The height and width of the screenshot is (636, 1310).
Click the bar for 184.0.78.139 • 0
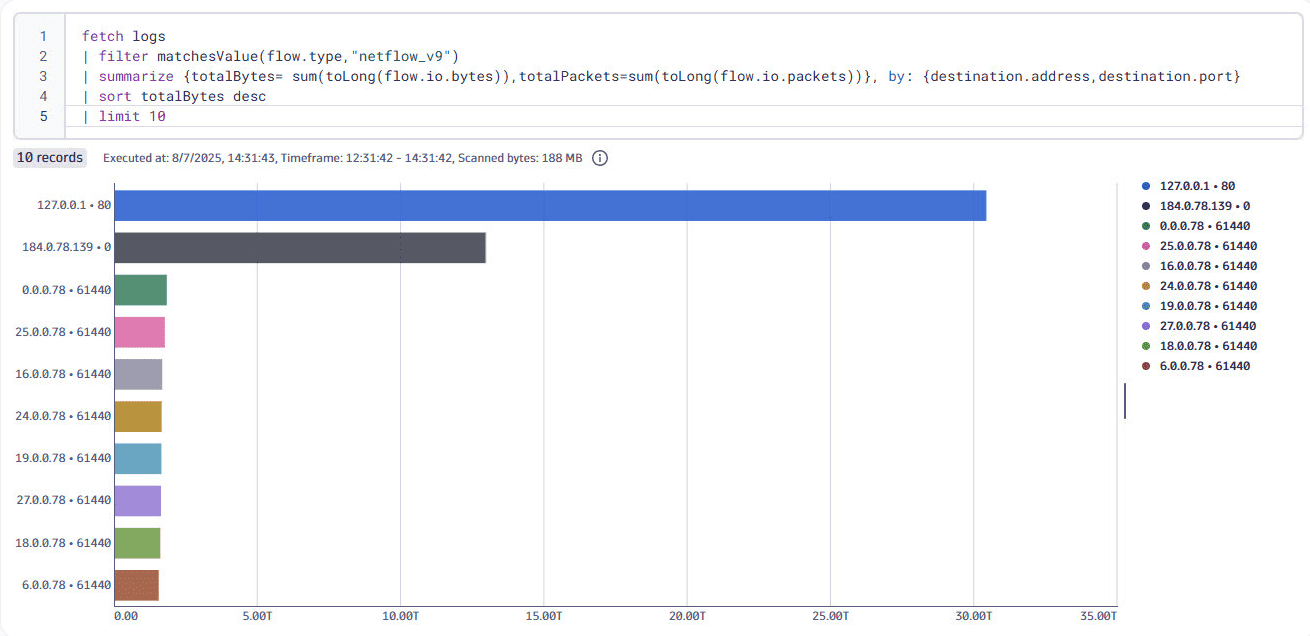tap(300, 246)
